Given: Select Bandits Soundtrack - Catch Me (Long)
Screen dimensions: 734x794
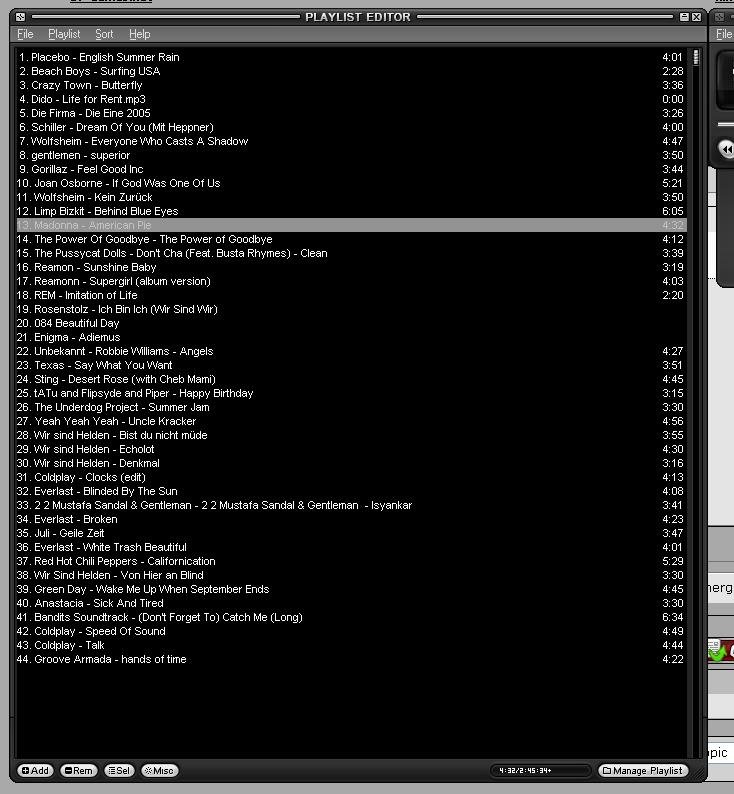Looking at the screenshot, I should (x=351, y=618).
